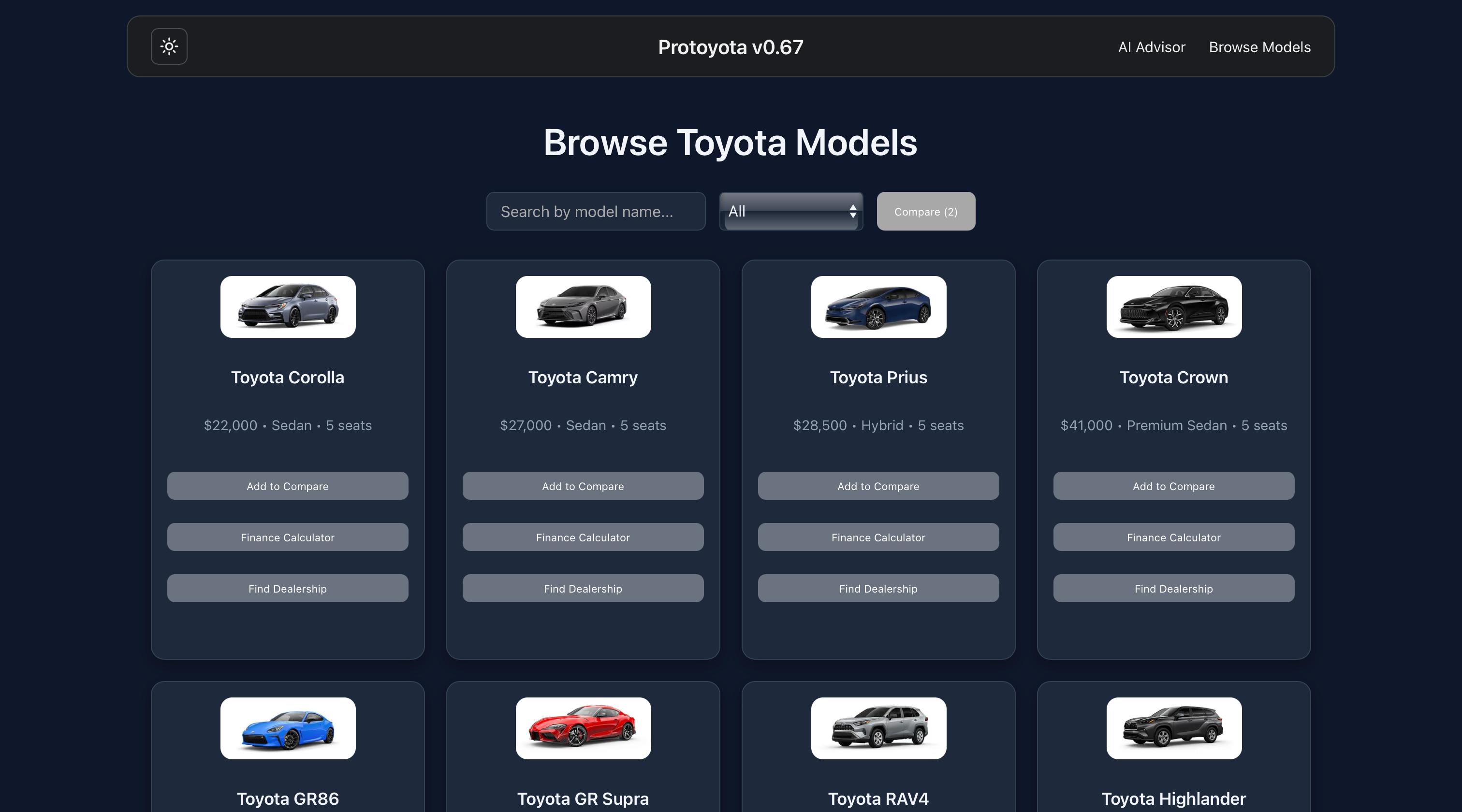This screenshot has width=1462, height=812.
Task: Toggle the light/dark theme sun icon
Action: (x=169, y=46)
